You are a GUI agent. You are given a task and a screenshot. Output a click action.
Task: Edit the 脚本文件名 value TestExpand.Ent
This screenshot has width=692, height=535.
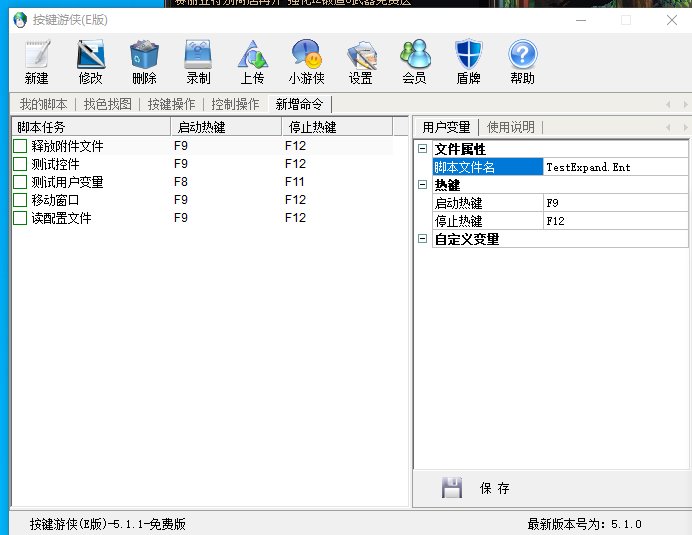click(x=615, y=167)
